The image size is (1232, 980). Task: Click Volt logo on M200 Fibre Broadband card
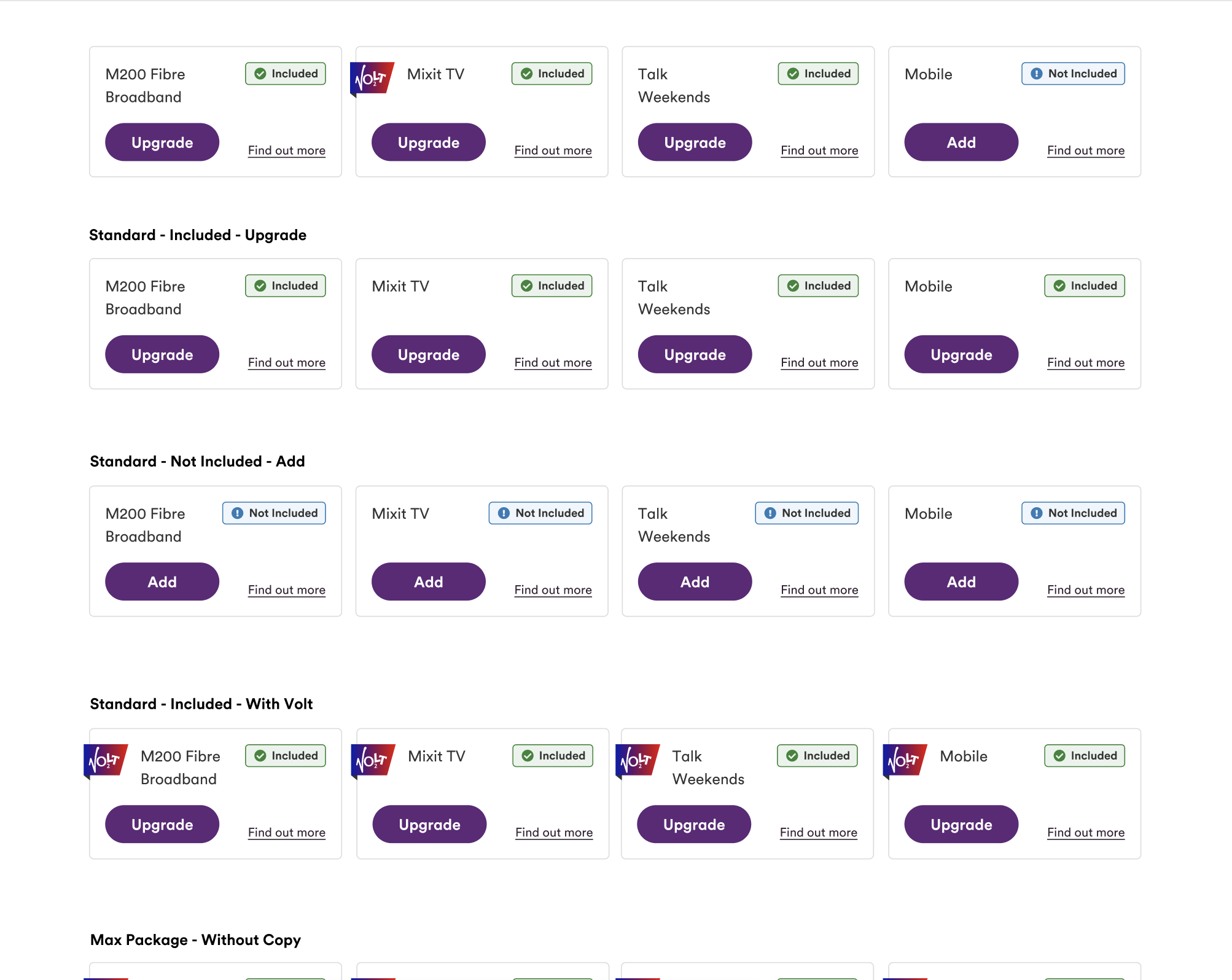point(106,761)
